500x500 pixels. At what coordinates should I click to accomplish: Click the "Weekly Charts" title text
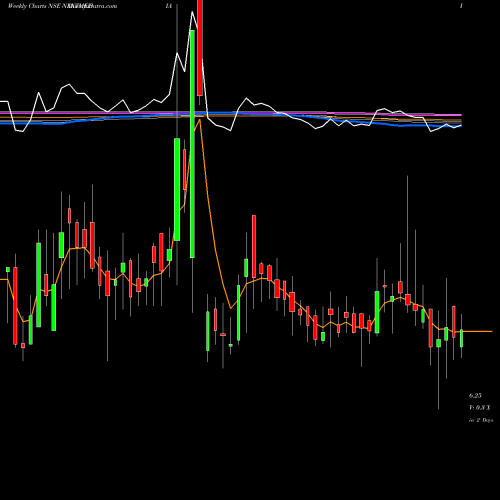28,6
